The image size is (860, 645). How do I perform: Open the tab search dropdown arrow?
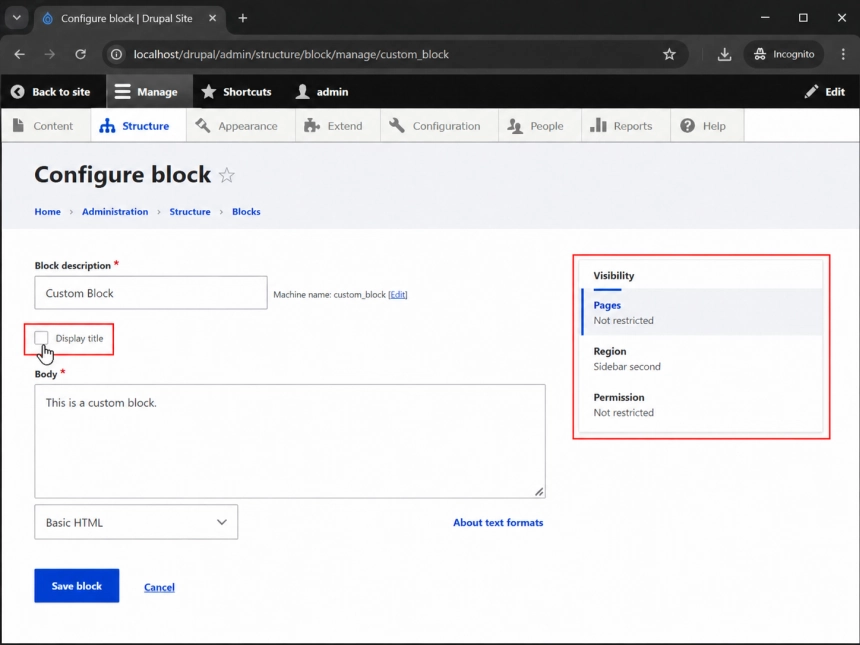pyautogui.click(x=17, y=18)
